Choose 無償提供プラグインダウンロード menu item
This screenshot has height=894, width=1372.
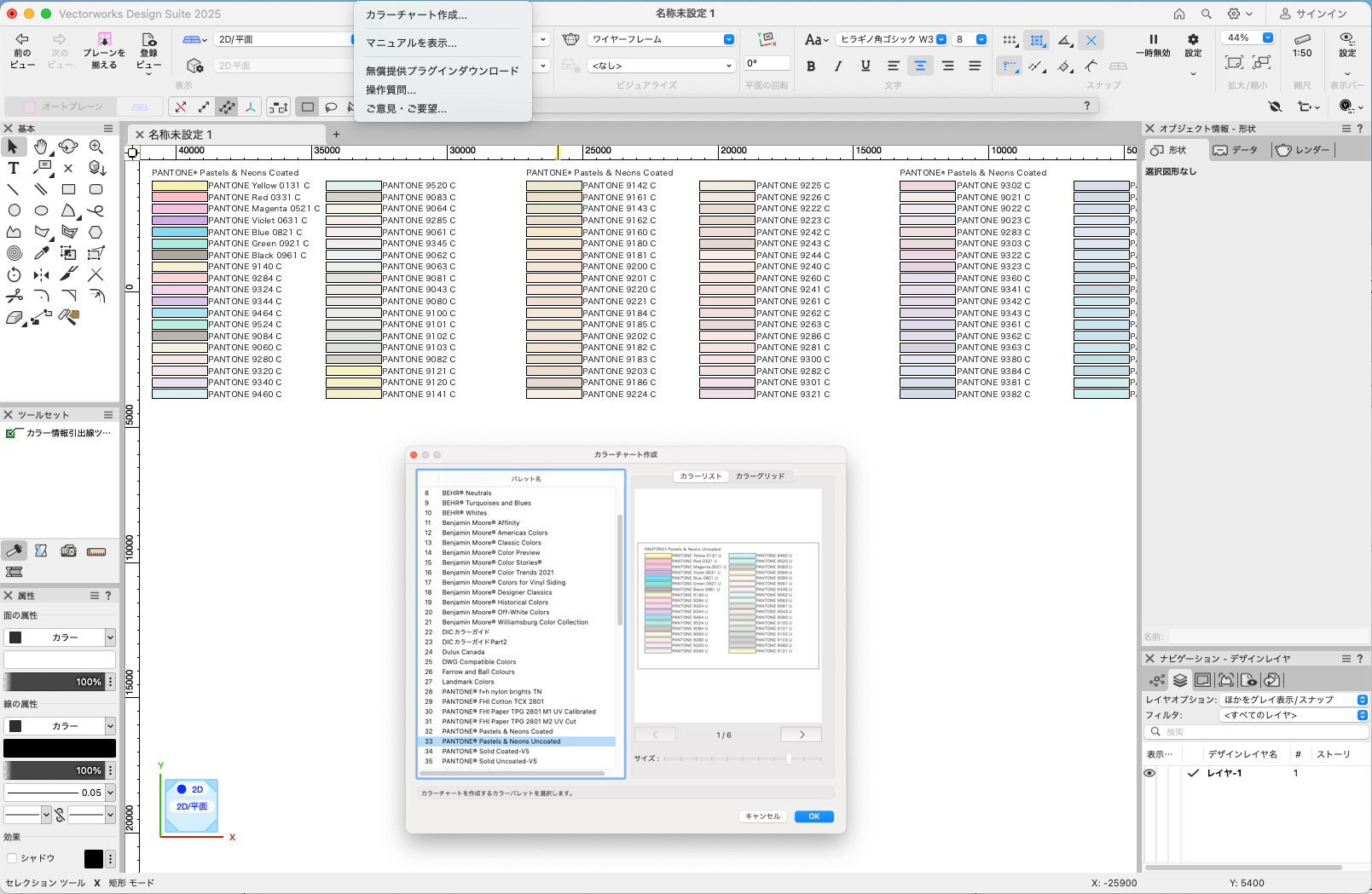coord(442,71)
